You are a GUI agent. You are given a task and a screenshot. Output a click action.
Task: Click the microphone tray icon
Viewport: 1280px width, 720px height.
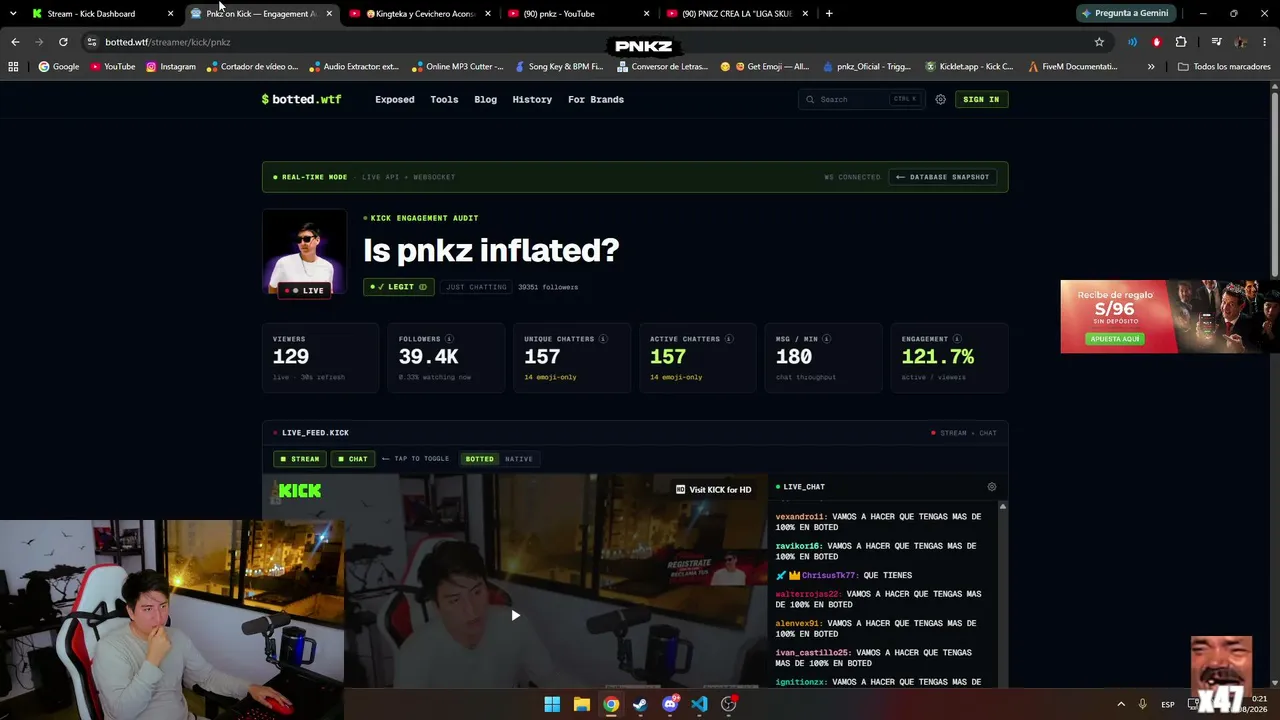[1142, 705]
